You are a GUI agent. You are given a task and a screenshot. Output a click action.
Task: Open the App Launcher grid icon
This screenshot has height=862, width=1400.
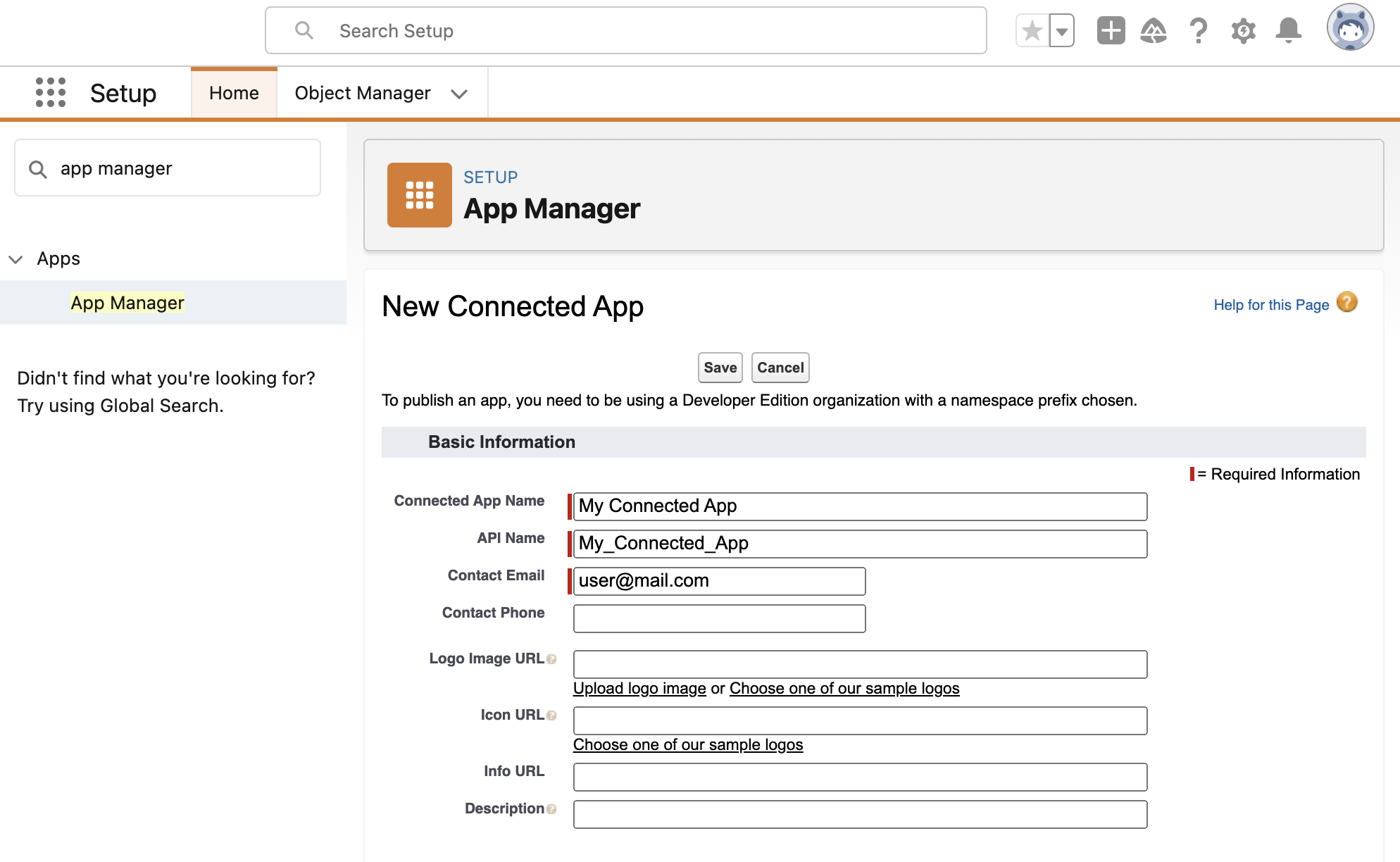click(51, 92)
